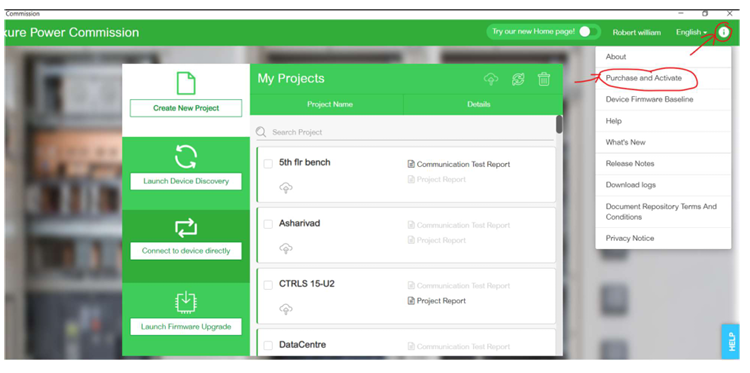Open the info menu icon in header
Screen dimensions: 750x373
pos(724,32)
